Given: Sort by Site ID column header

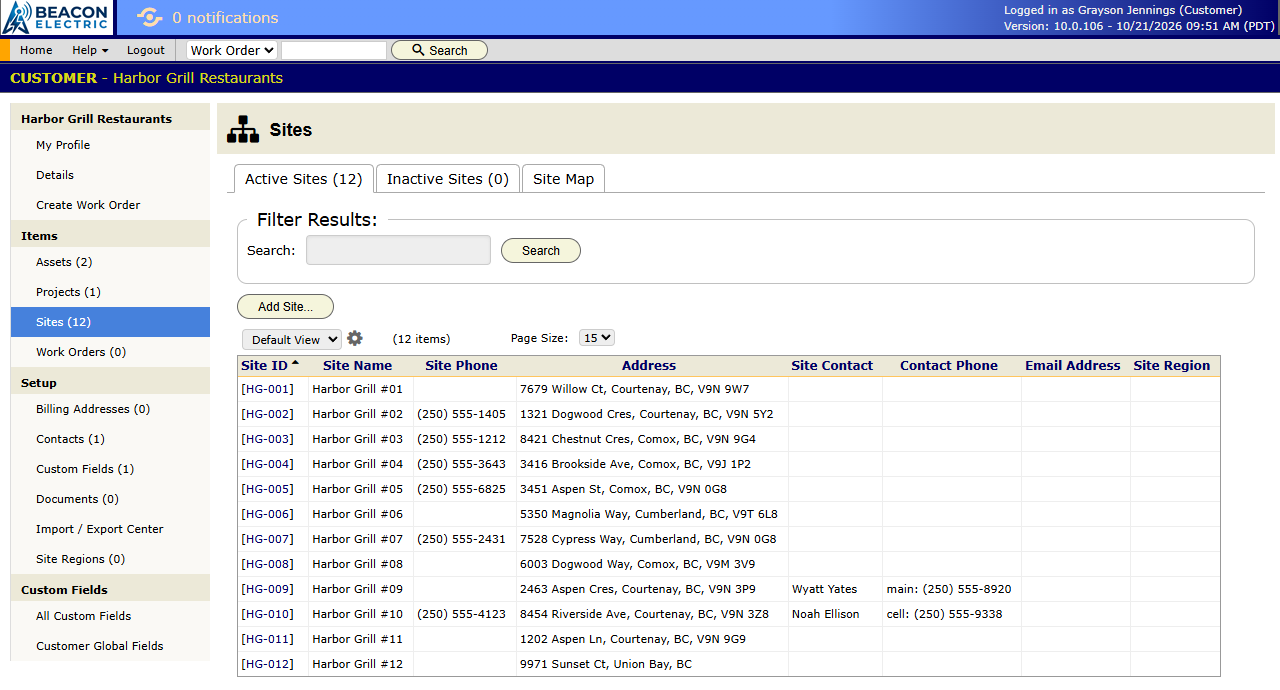Looking at the screenshot, I should point(264,366).
